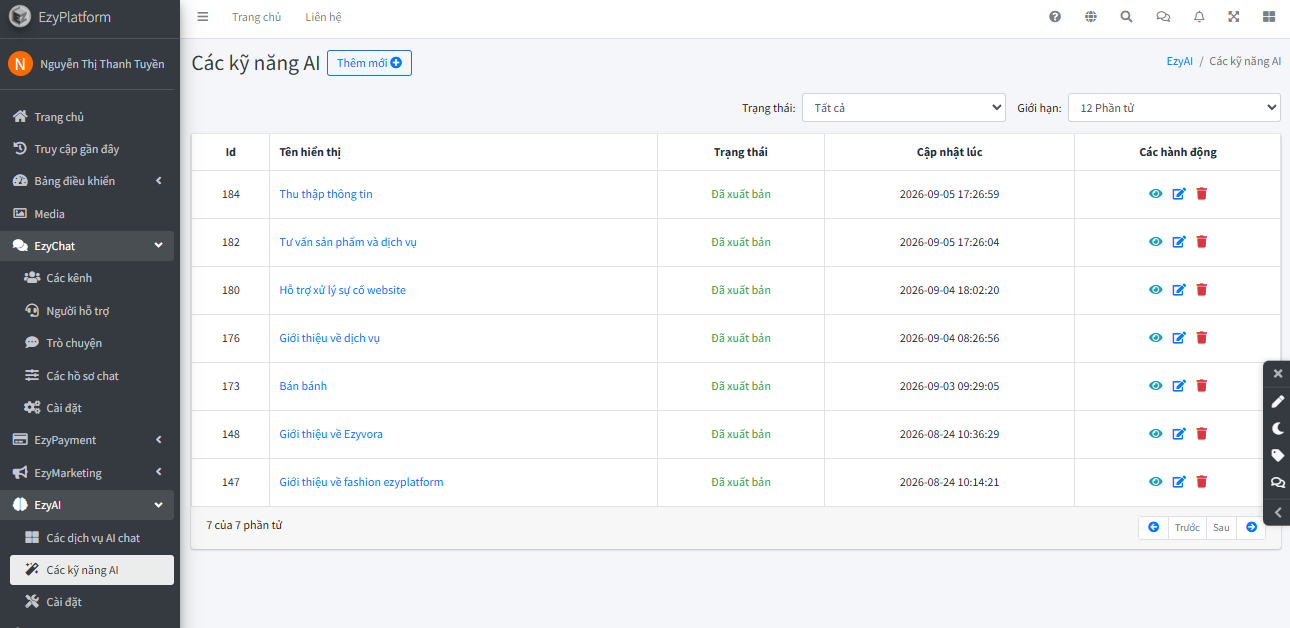Click the 'Thêm mới' button
The height and width of the screenshot is (628, 1290).
pos(369,63)
